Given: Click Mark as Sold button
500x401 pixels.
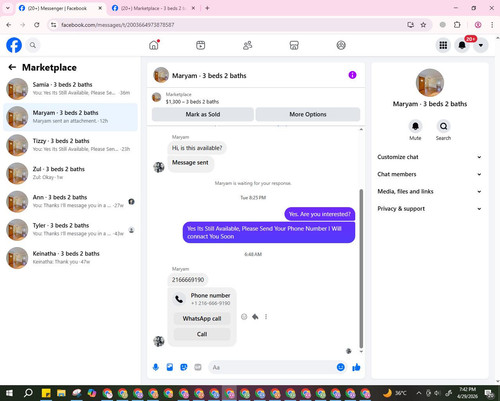Looking at the screenshot, I should (203, 114).
